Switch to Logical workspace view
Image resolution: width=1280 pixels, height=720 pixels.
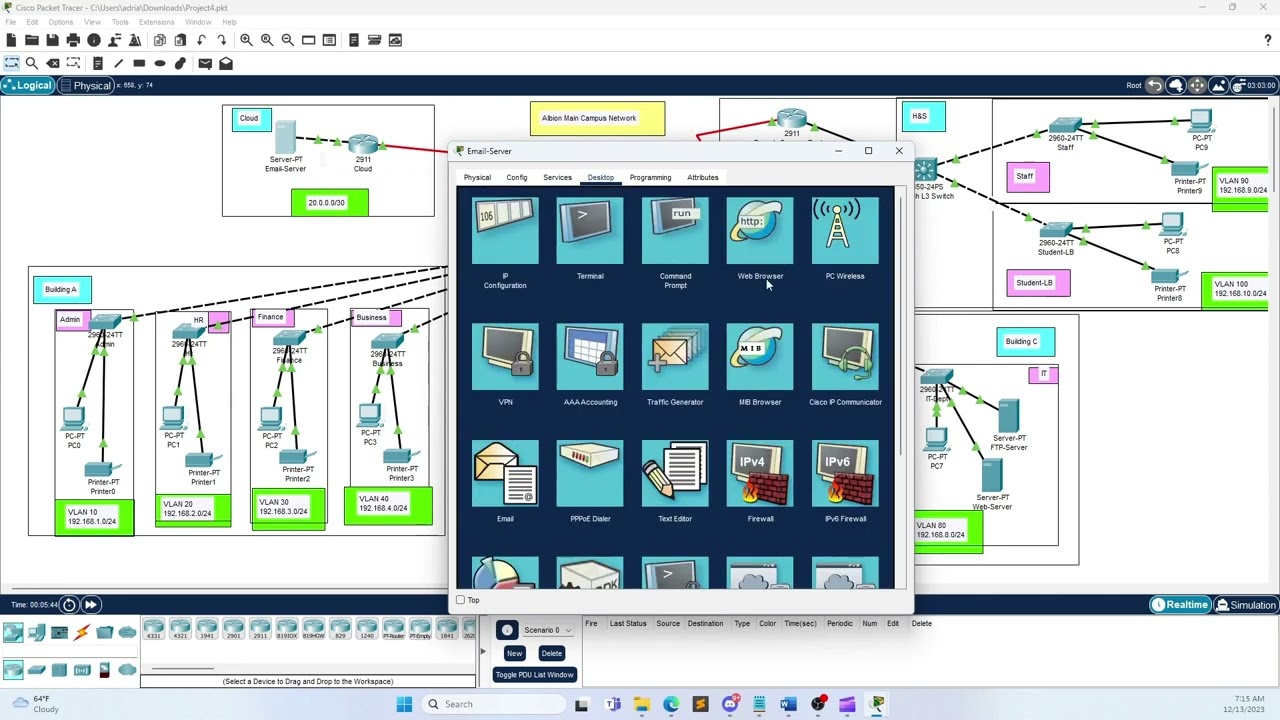point(28,86)
